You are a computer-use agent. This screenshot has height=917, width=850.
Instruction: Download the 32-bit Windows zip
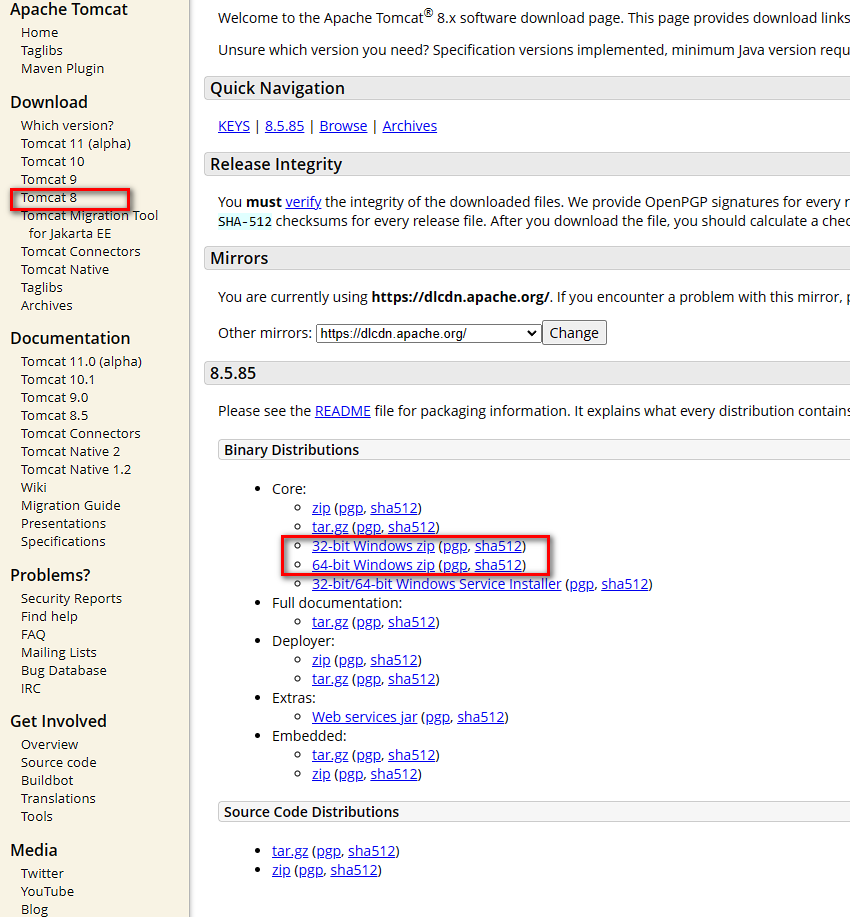pos(373,546)
